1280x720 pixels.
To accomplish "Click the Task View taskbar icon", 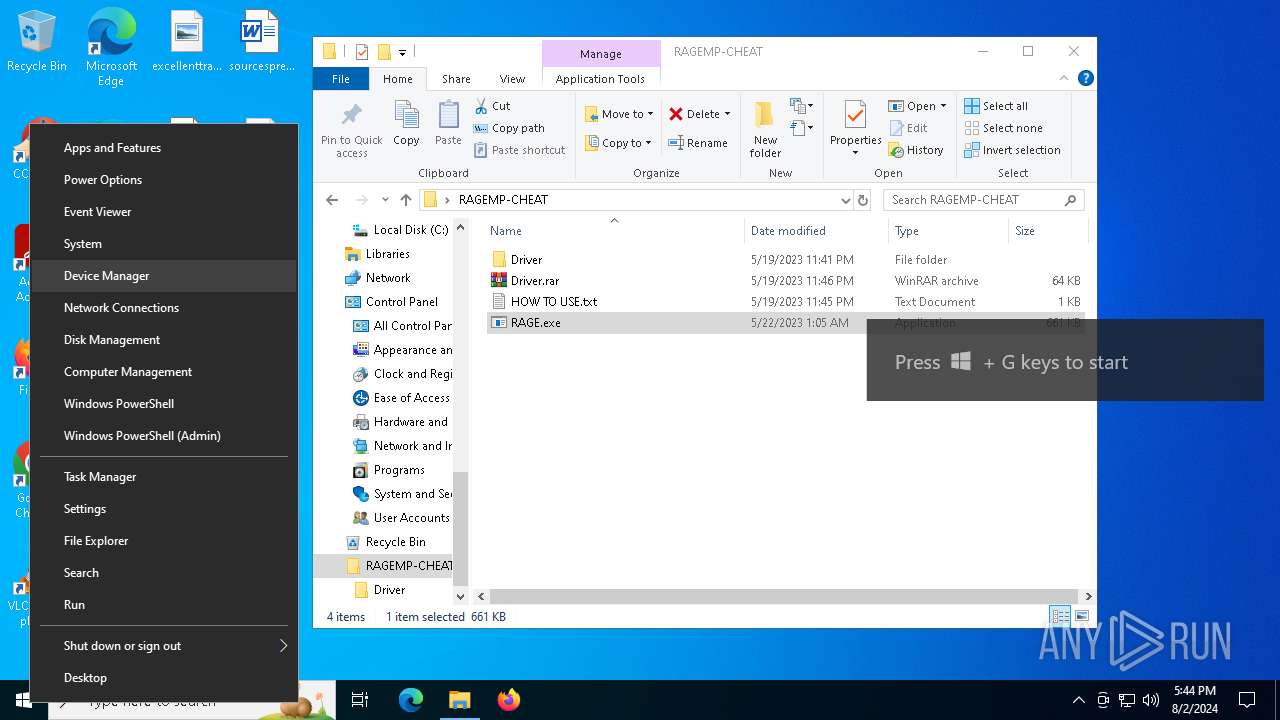I will pos(361,700).
